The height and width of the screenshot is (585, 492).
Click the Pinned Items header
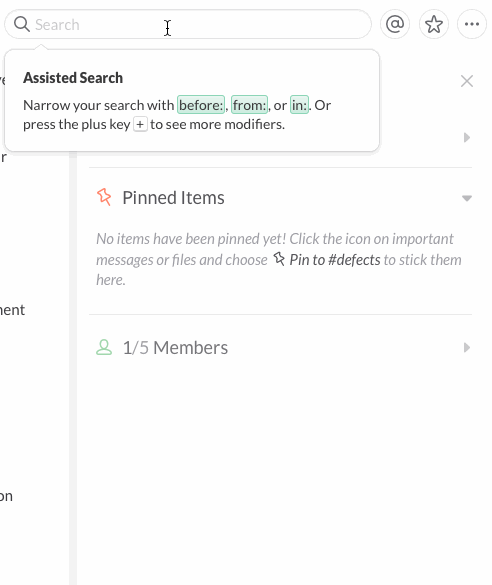(x=173, y=198)
